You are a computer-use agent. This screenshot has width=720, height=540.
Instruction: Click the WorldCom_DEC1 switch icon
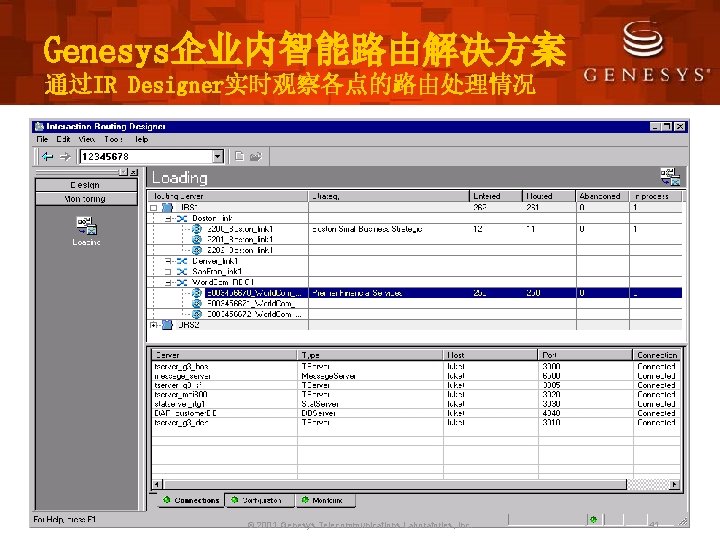182,282
